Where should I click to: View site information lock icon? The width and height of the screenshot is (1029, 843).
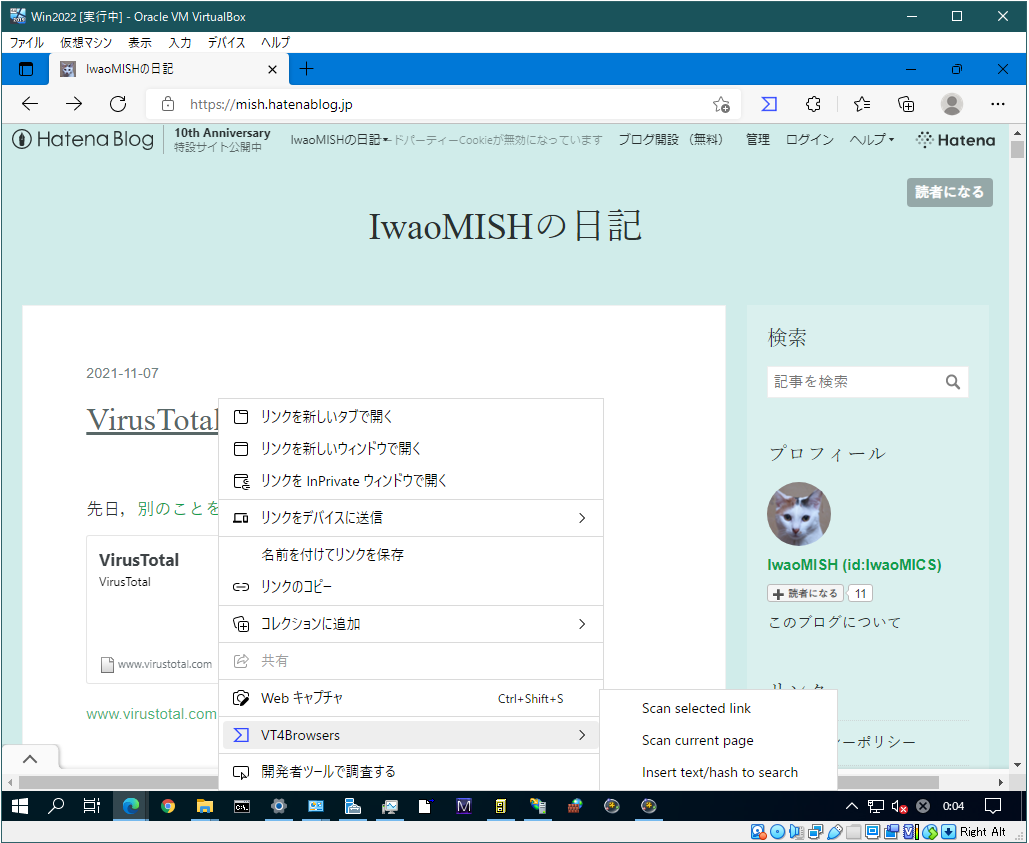click(167, 104)
